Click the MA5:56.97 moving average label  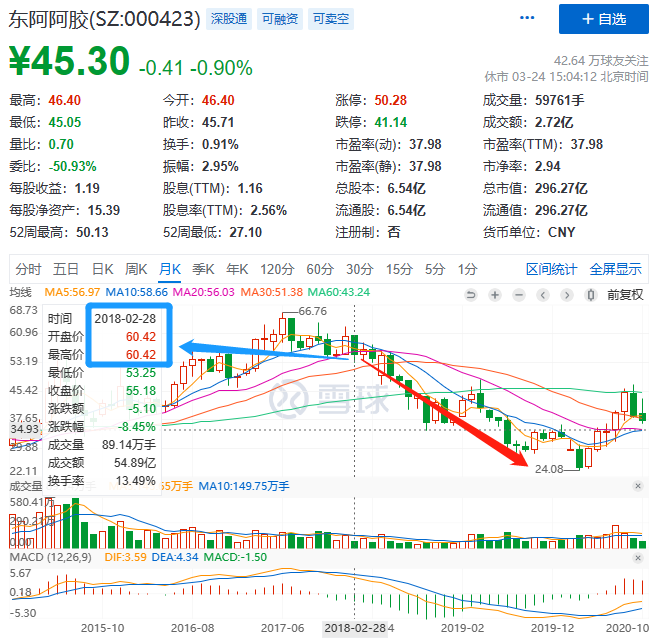pyautogui.click(x=72, y=292)
